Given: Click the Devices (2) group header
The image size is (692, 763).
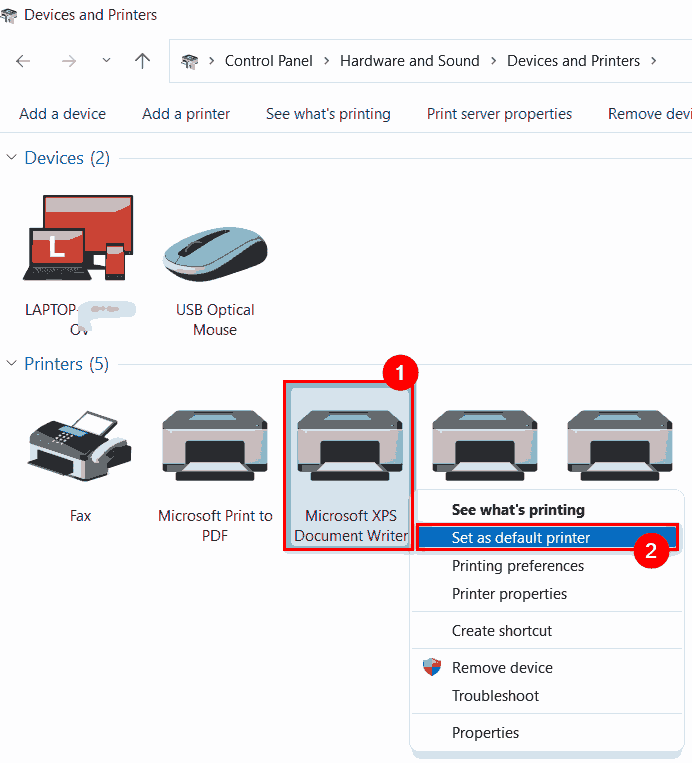Looking at the screenshot, I should 67,158.
